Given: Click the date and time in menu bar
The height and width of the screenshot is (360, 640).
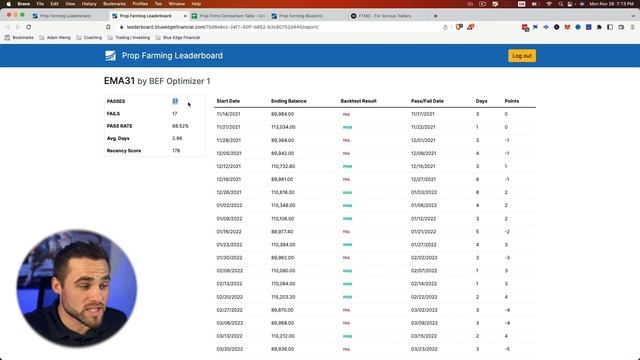Looking at the screenshot, I should tap(611, 4).
